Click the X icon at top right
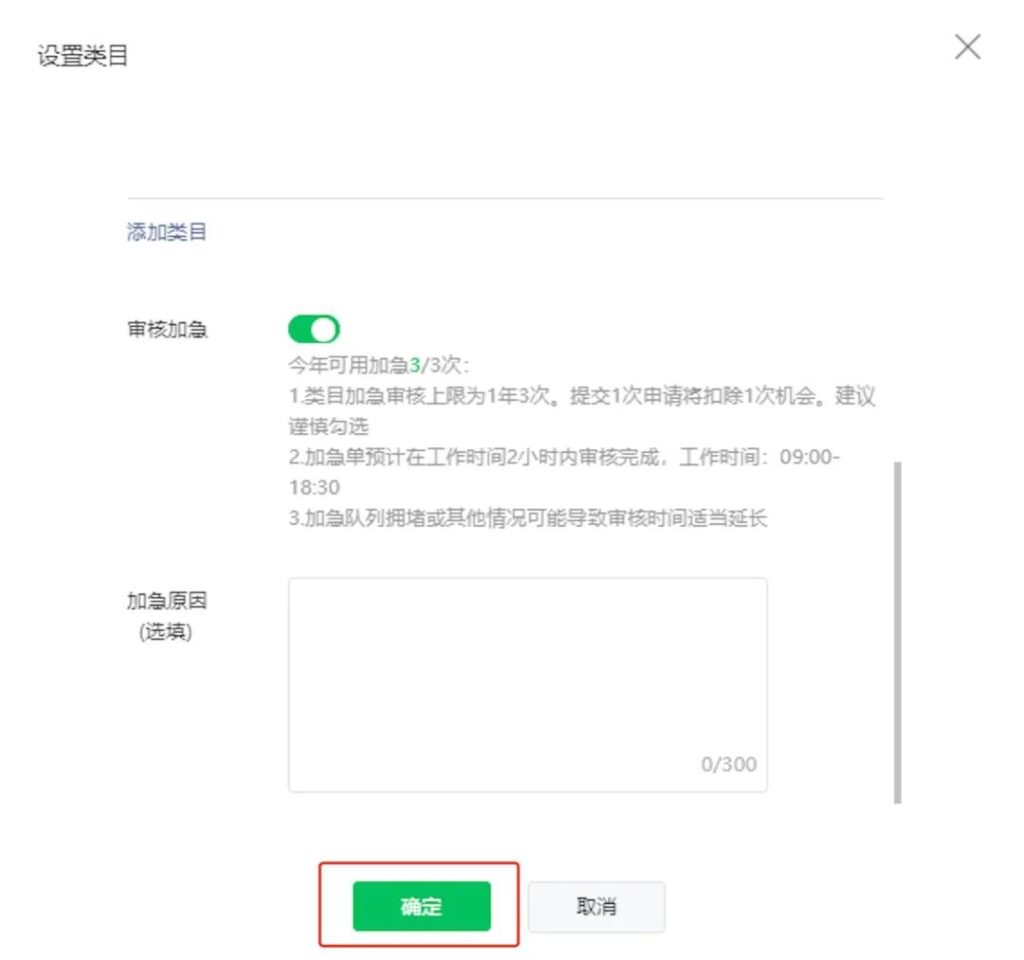Image resolution: width=1024 pixels, height=960 pixels. point(966,47)
